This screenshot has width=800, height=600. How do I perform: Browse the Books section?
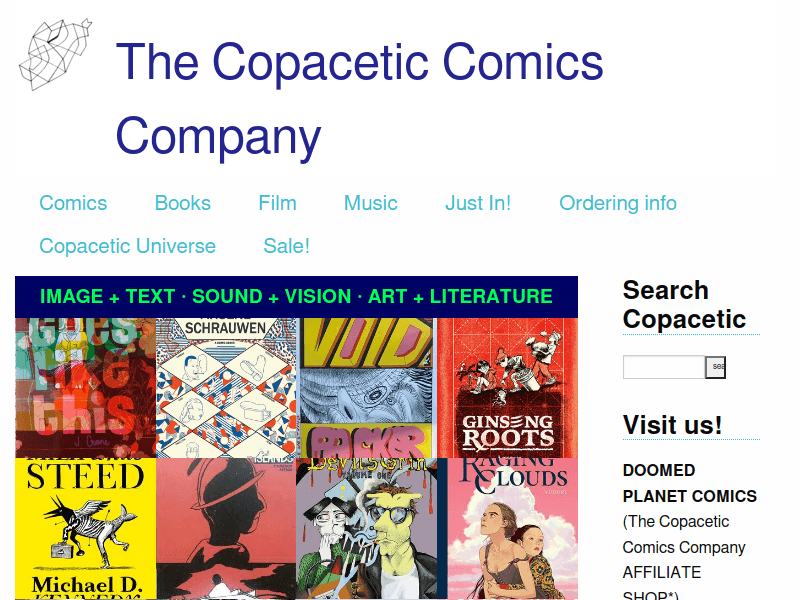182,203
